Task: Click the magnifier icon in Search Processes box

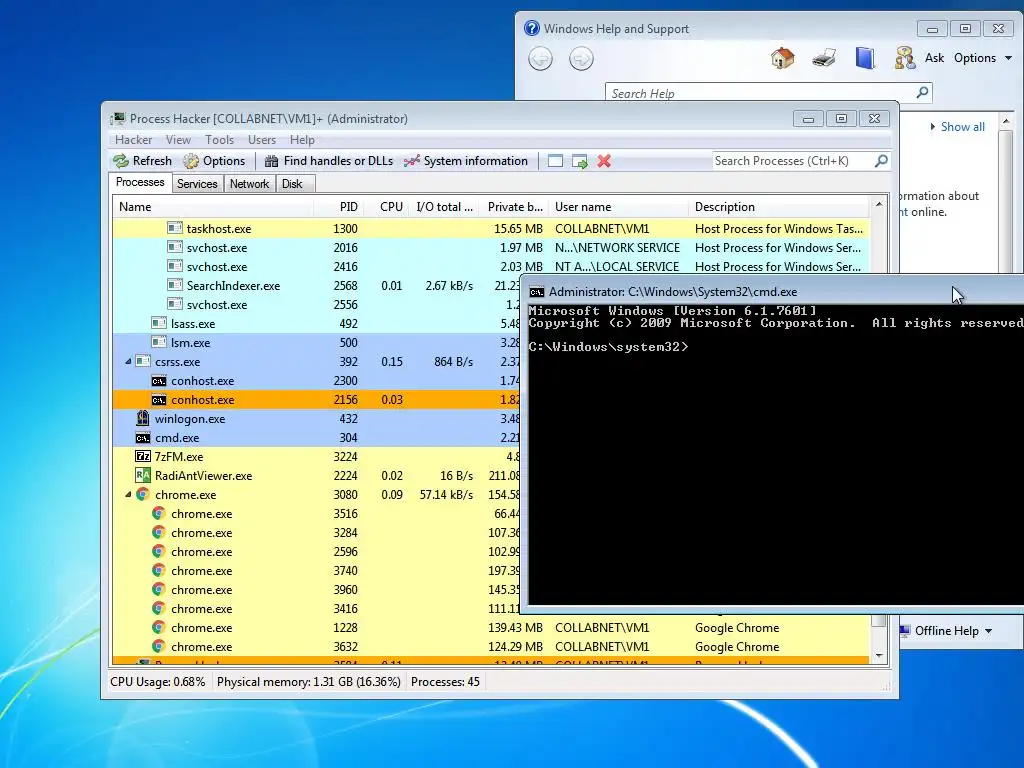Action: (x=881, y=161)
